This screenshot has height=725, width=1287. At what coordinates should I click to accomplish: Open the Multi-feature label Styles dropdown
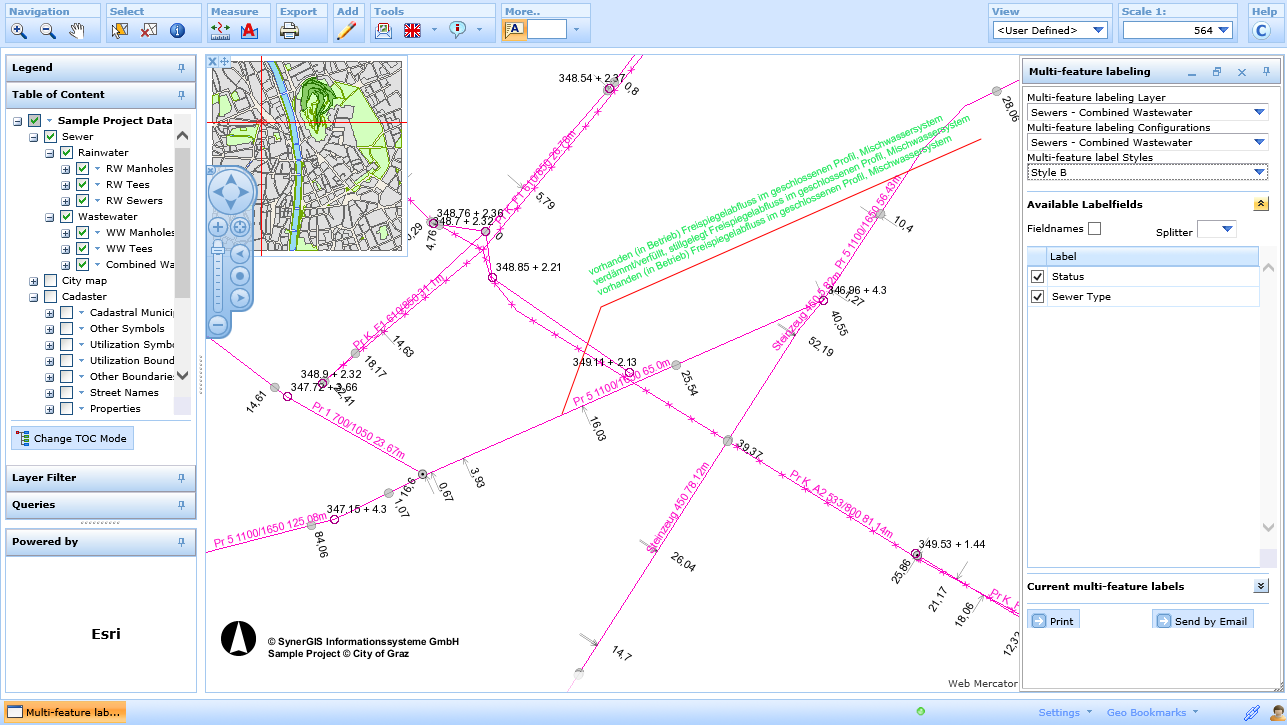click(1259, 173)
